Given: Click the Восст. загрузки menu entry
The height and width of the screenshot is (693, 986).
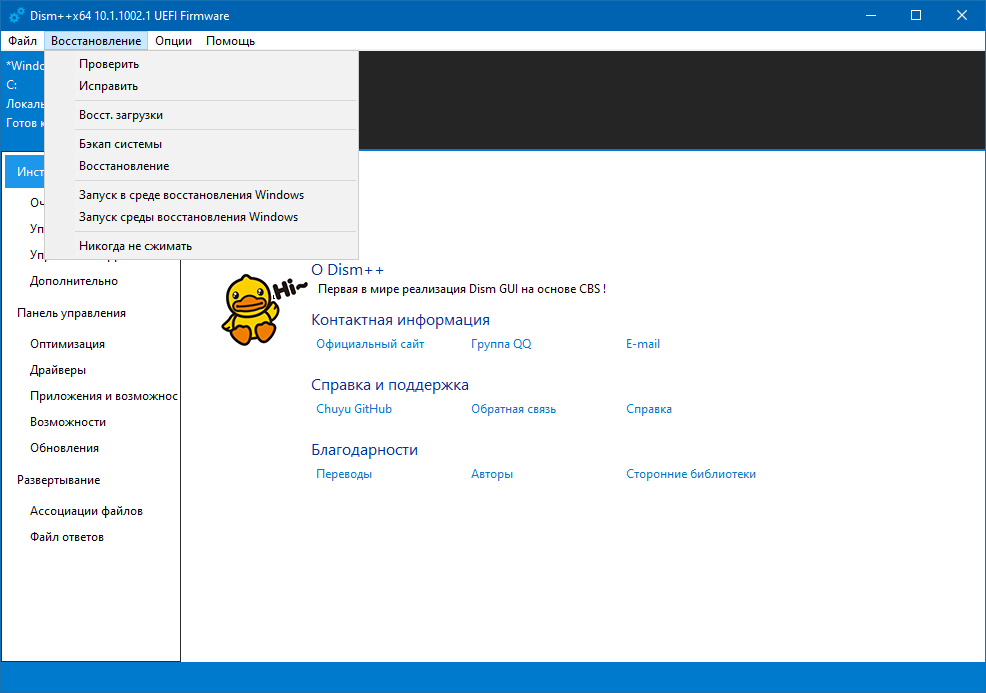Looking at the screenshot, I should [x=121, y=115].
